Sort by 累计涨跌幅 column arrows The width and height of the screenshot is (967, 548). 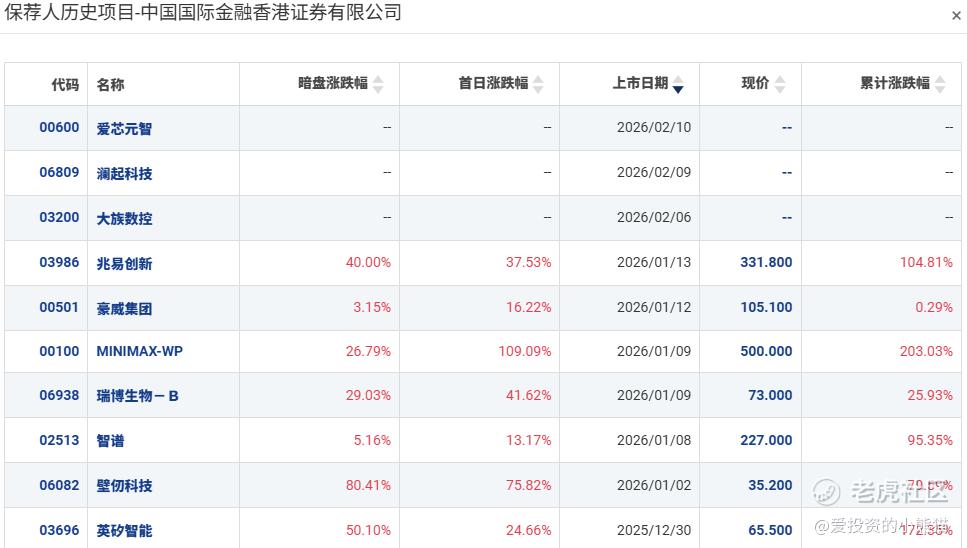tap(940, 83)
